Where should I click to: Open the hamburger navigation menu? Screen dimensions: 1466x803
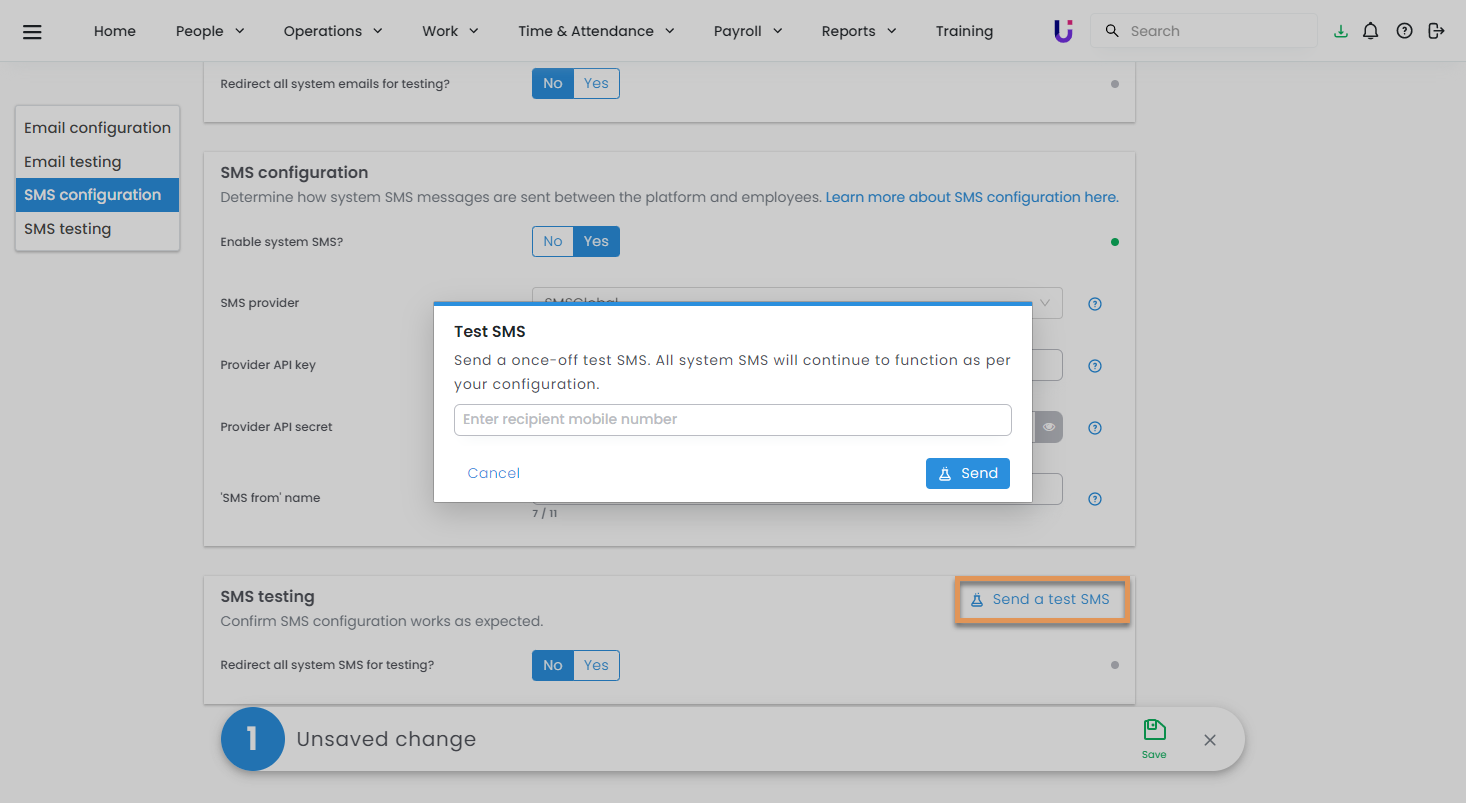[32, 32]
